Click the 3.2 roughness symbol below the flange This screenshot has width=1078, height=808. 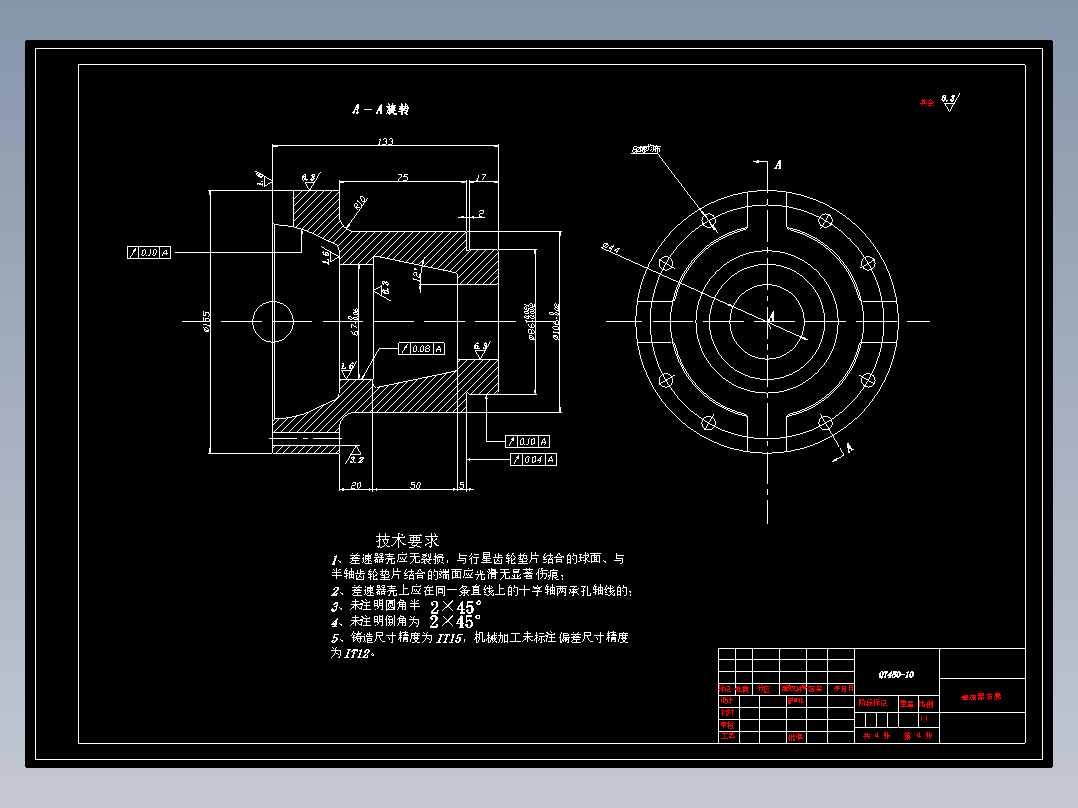point(355,457)
